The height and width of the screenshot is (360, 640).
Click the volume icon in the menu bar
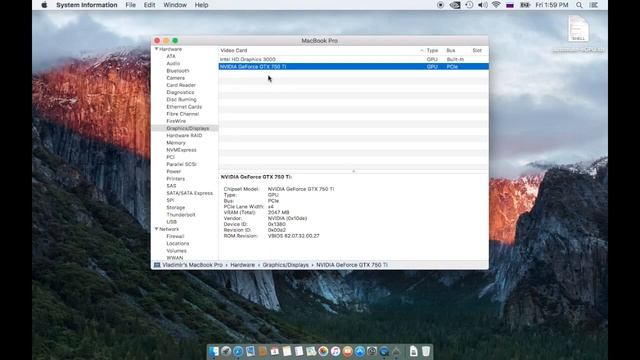click(482, 5)
